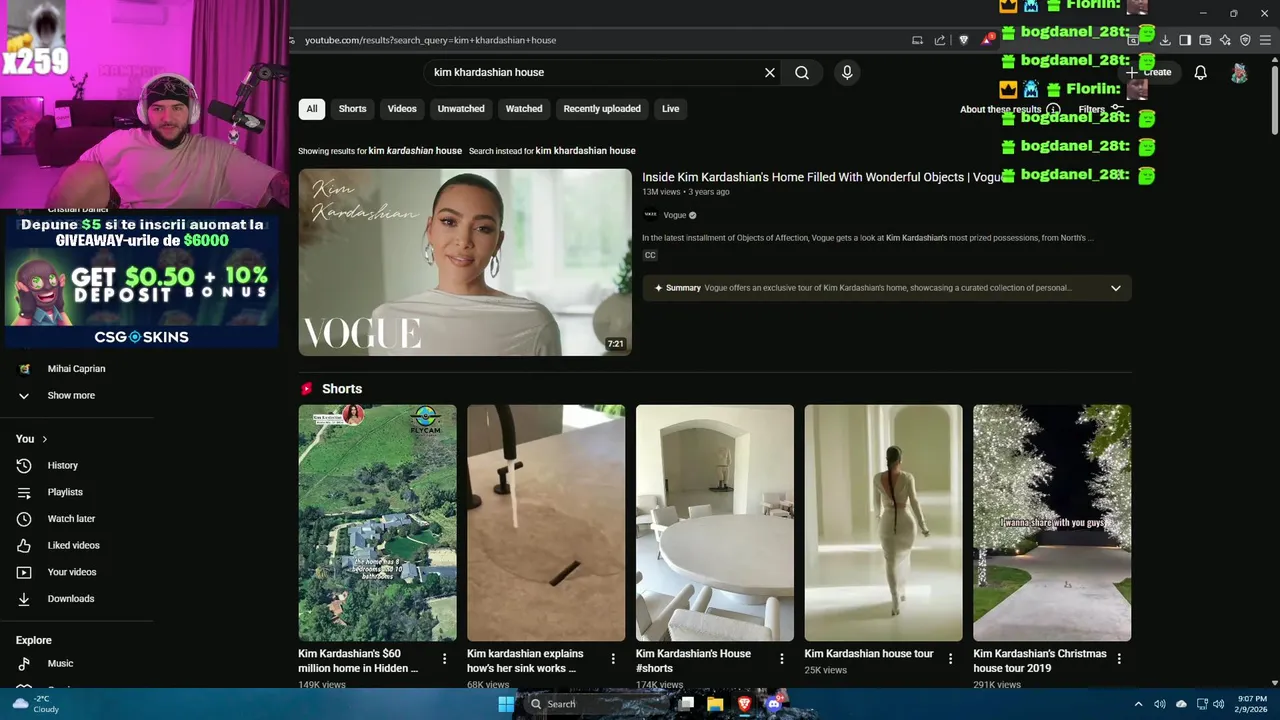Open sink works Short thumbnail
Viewport: 1280px width, 720px height.
tap(546, 522)
